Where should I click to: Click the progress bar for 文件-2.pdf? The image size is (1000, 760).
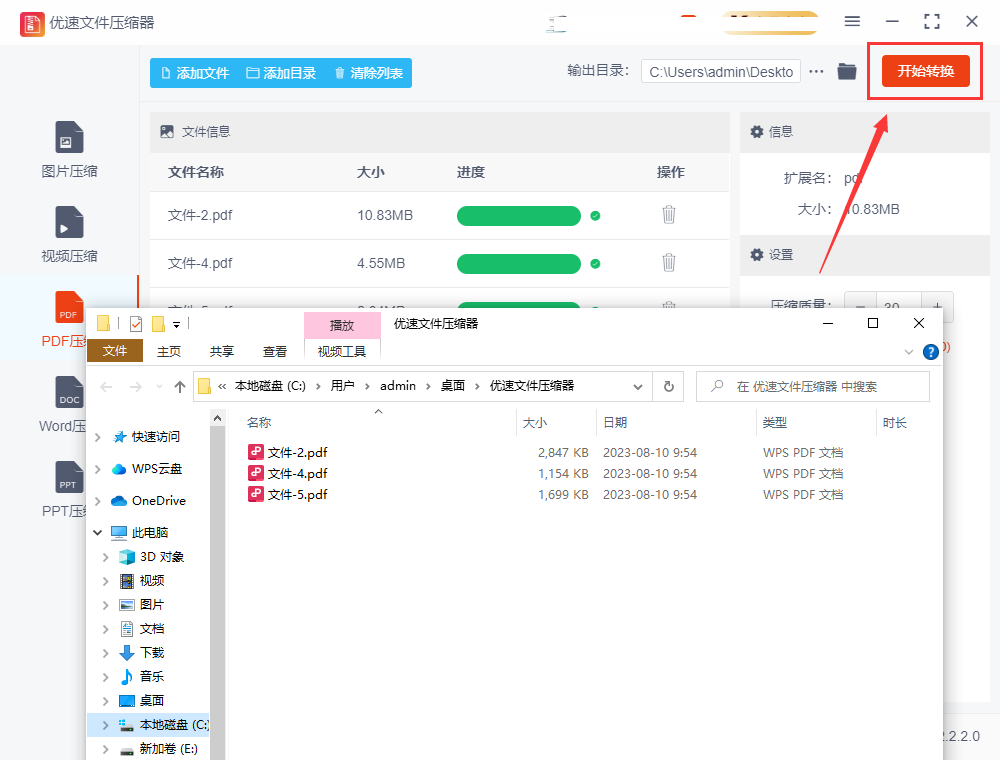[x=518, y=216]
